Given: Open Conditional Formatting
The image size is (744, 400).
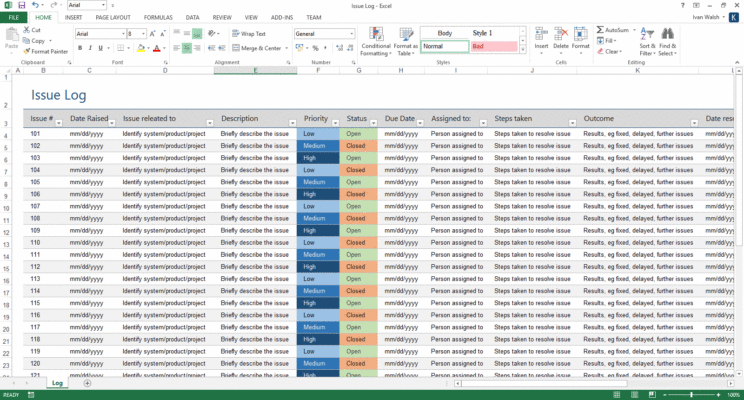Looking at the screenshot, I should (375, 42).
